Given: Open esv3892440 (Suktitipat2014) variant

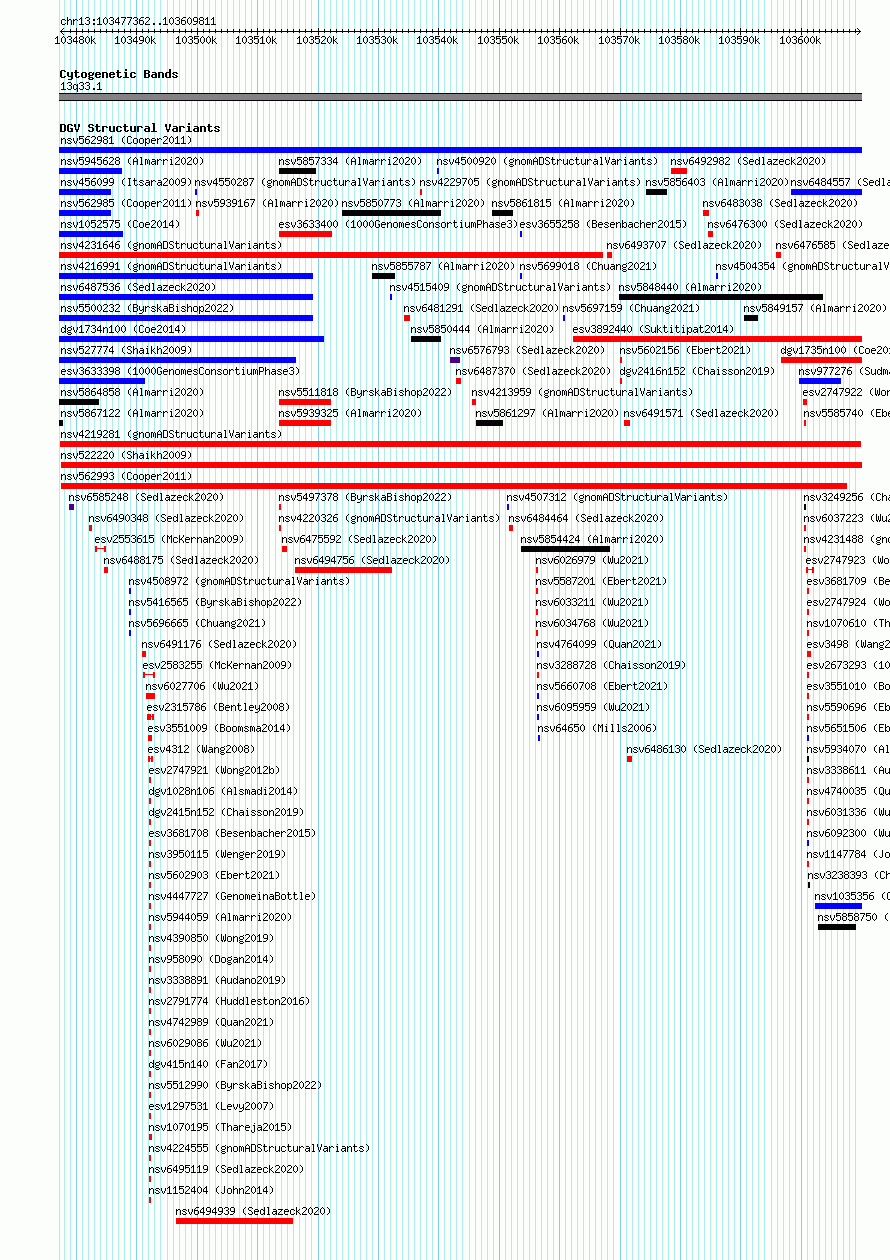Looking at the screenshot, I should click(x=654, y=329).
